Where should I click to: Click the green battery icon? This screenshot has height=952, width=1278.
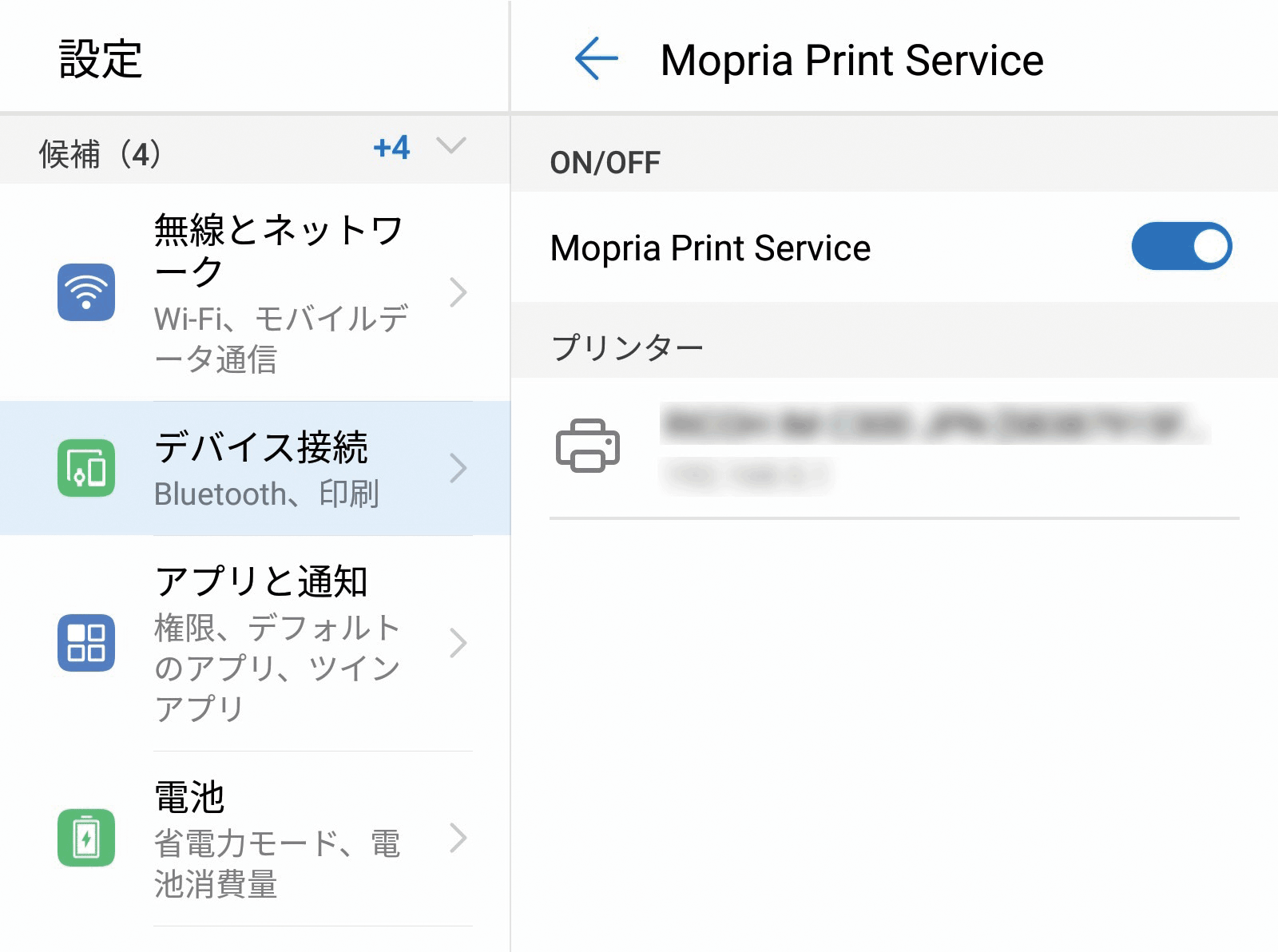pyautogui.click(x=86, y=838)
